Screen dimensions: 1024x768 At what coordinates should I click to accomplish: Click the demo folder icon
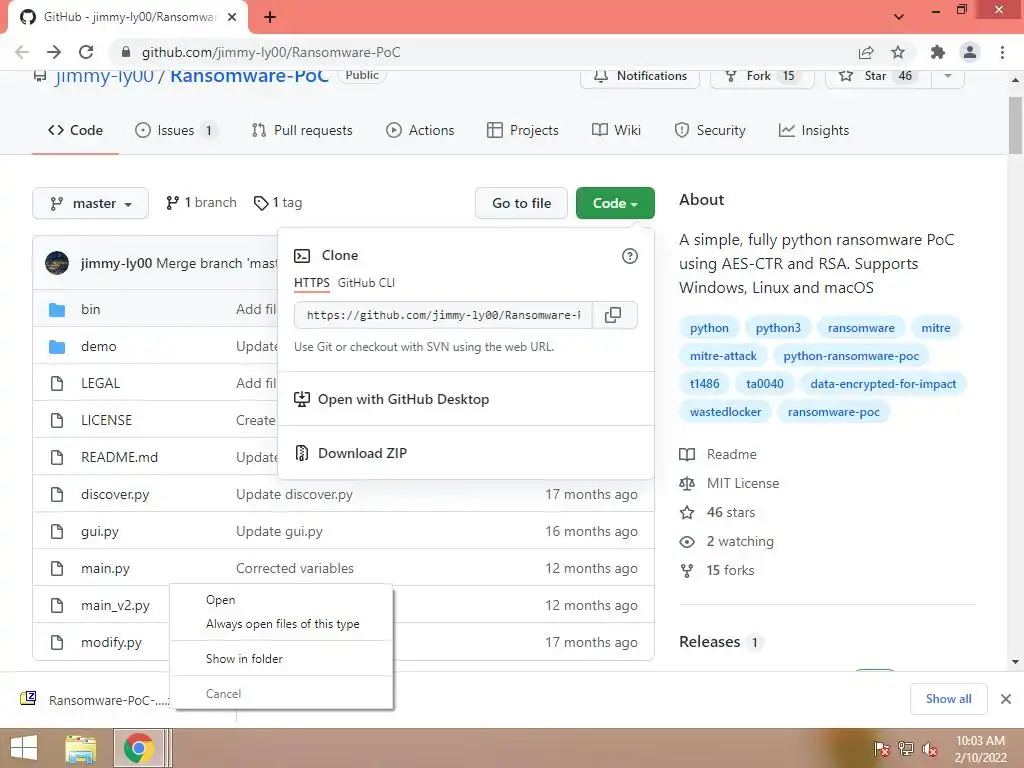point(57,347)
